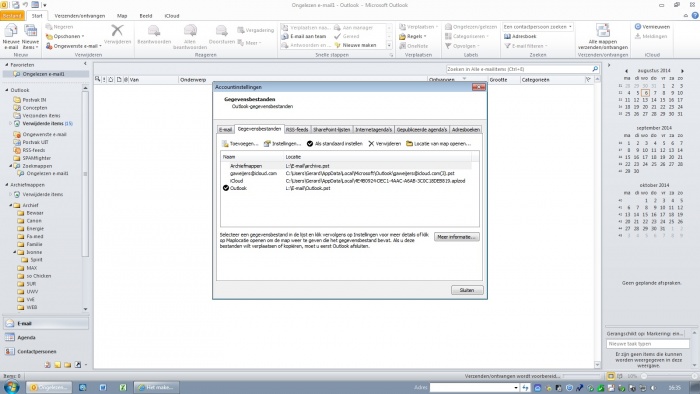Viewport: 700px width, 394px height.
Task: Switch to Verzenden/ontvangen ribbon tab
Action: pyautogui.click(x=80, y=16)
